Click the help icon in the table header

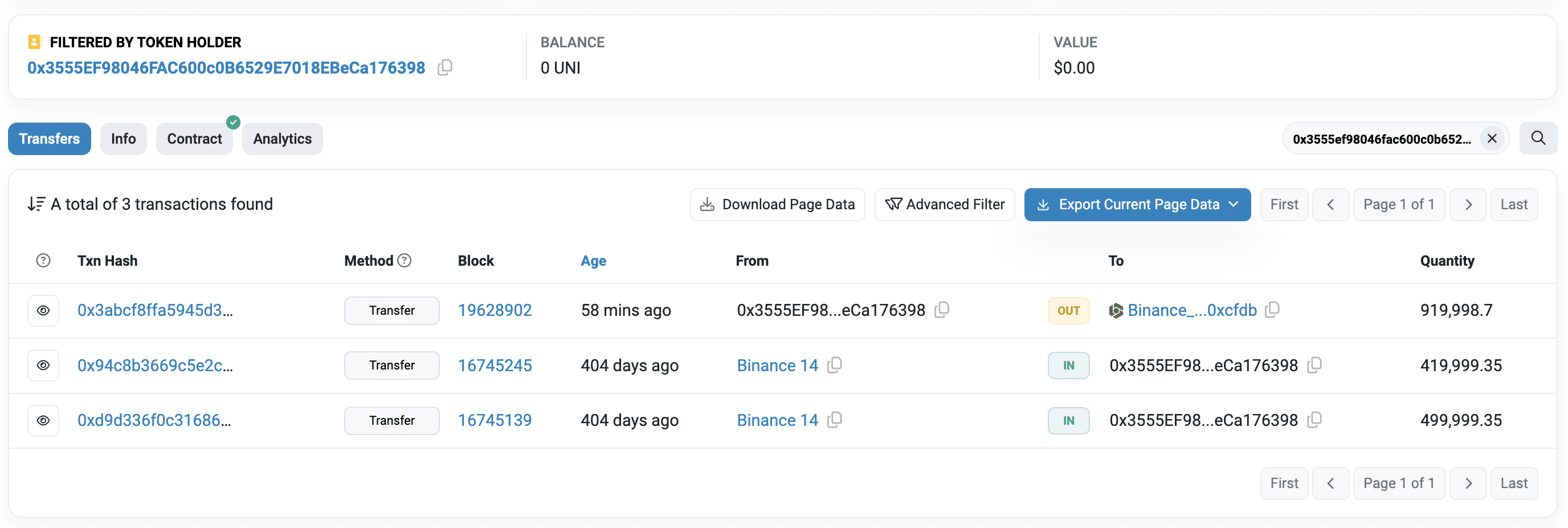coord(43,260)
